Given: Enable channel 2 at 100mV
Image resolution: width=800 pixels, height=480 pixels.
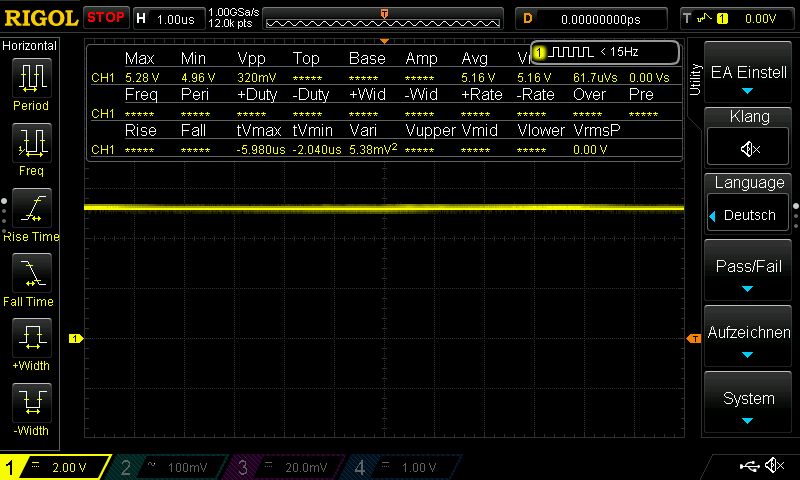Looking at the screenshot, I should coord(171,467).
